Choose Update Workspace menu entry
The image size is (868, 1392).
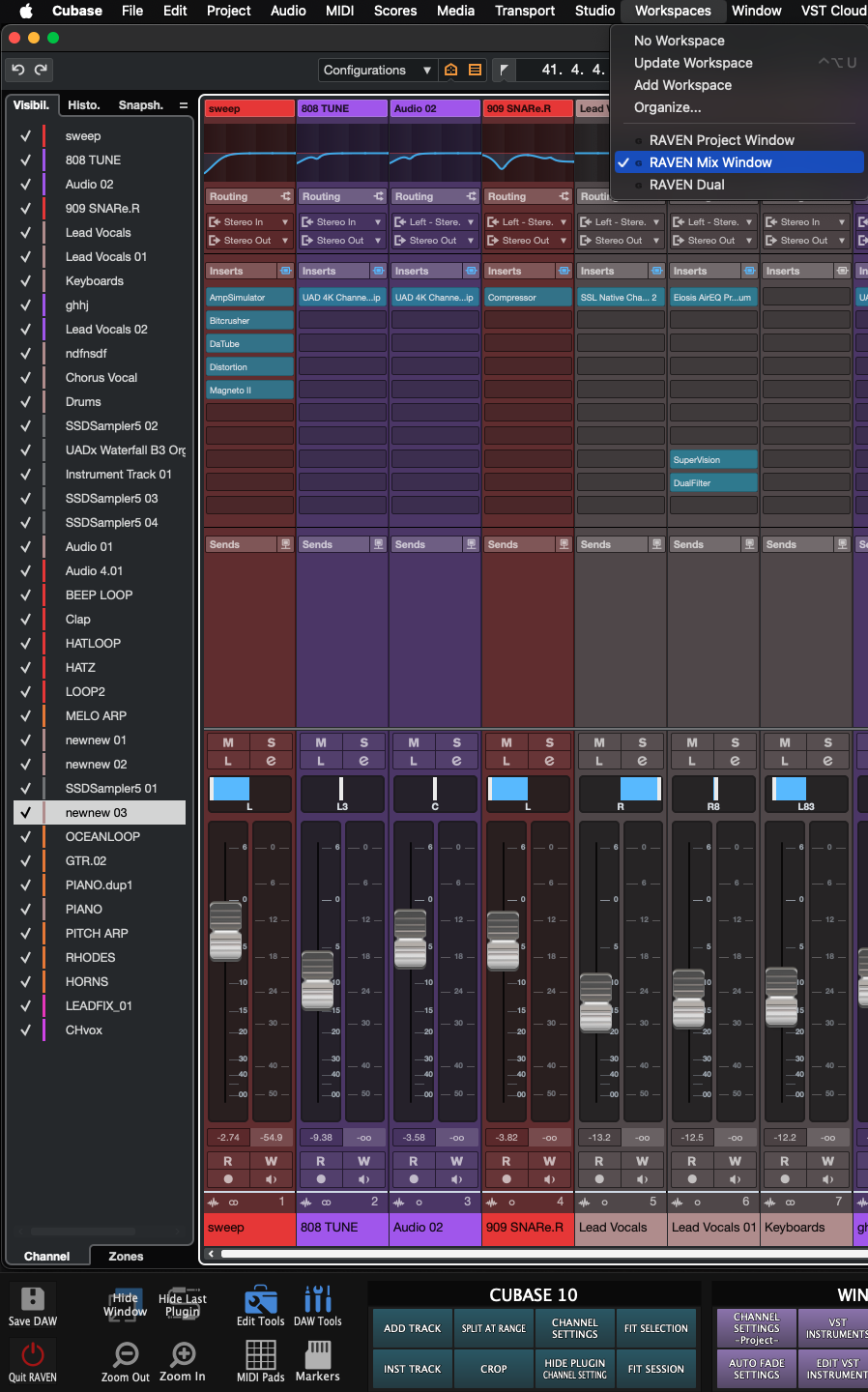(693, 63)
